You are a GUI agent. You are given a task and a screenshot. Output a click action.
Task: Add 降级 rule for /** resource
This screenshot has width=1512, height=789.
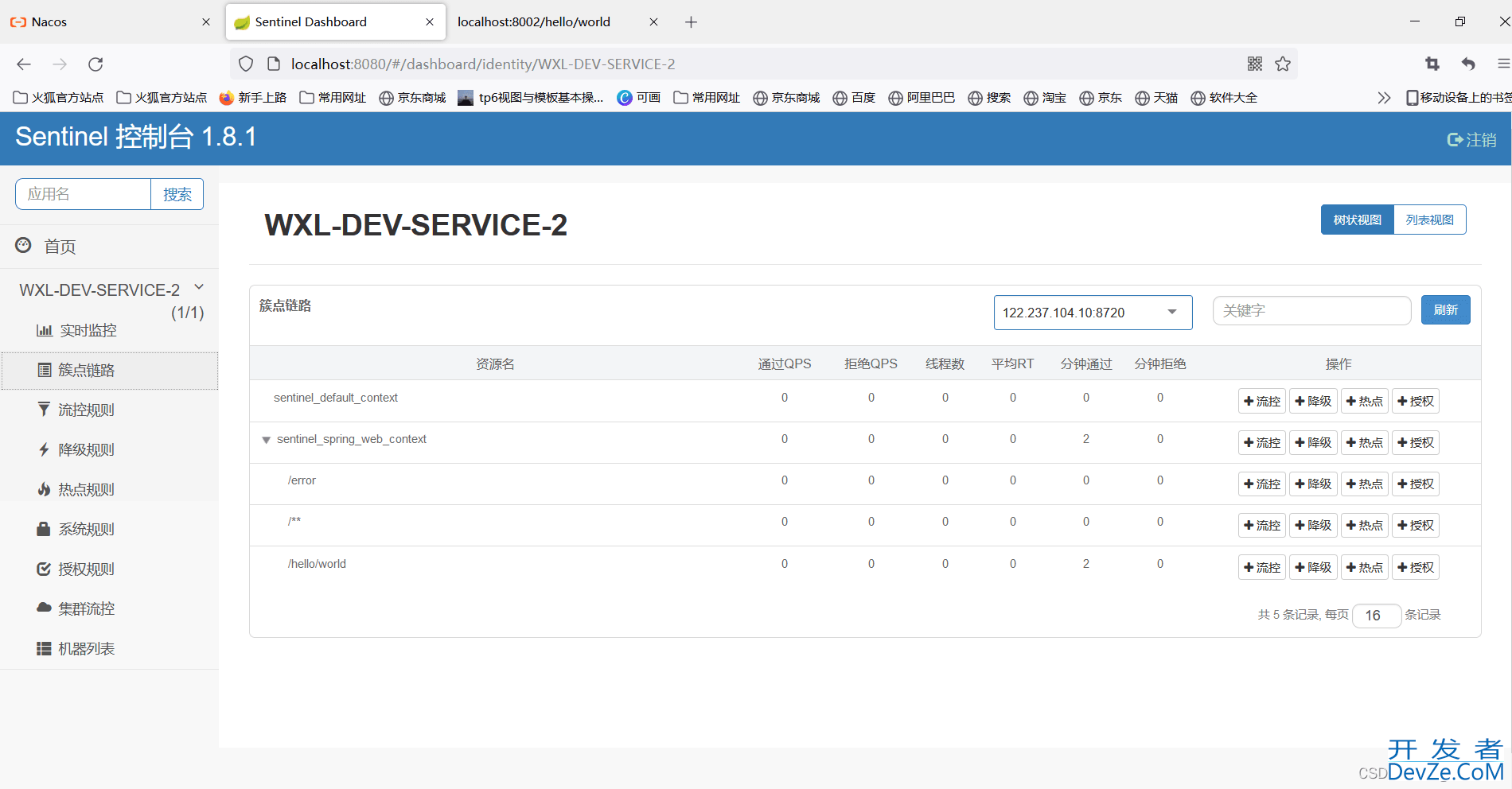[x=1313, y=526]
